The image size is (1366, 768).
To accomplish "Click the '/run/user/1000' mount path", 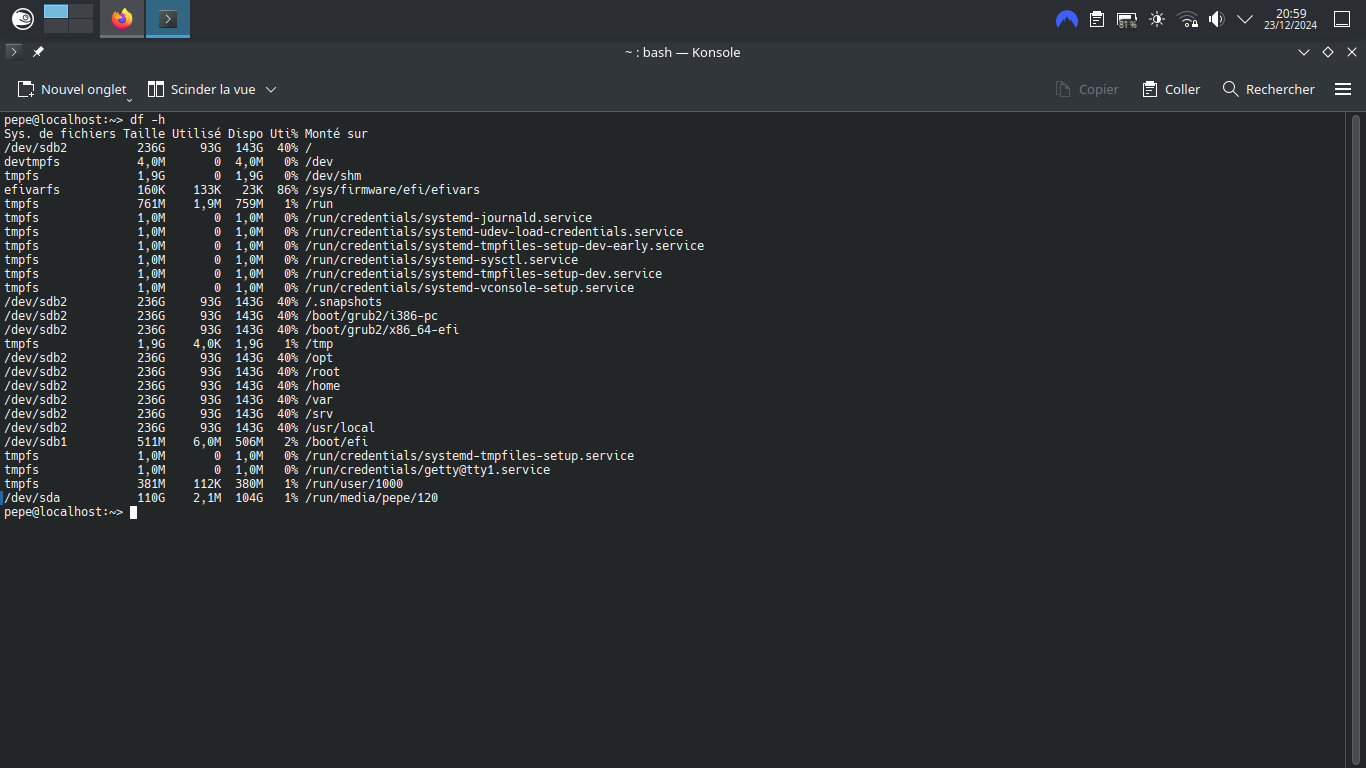I will point(354,484).
